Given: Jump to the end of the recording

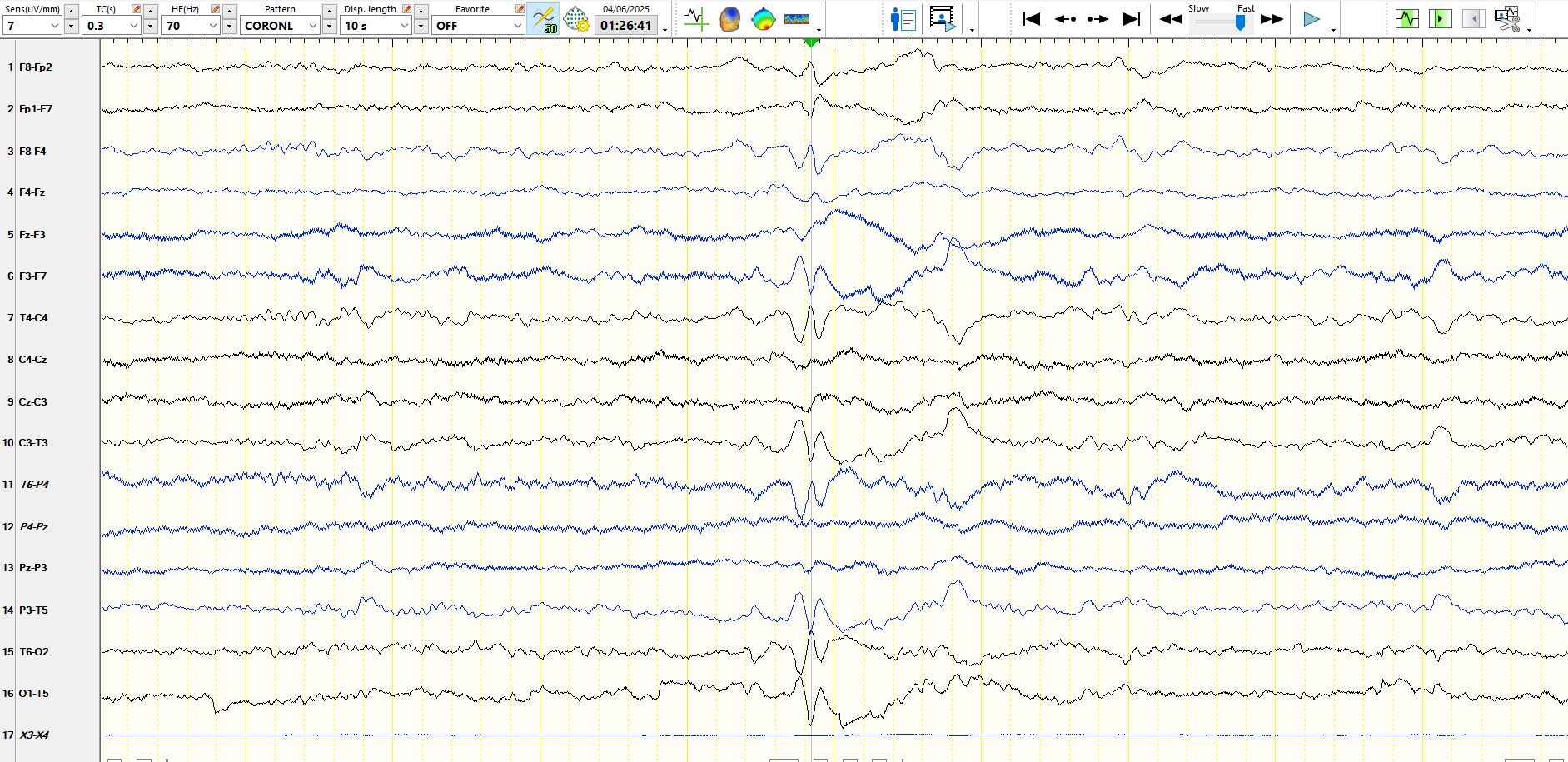Looking at the screenshot, I should click(x=1131, y=19).
